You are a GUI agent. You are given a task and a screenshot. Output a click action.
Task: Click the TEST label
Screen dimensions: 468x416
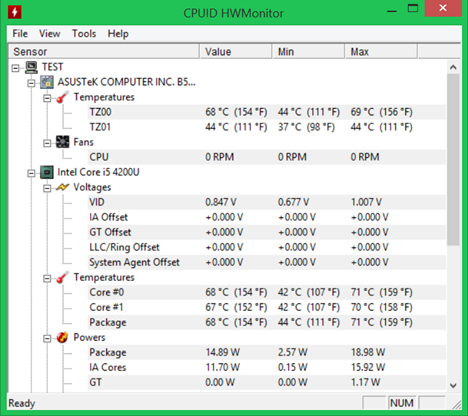[52, 67]
